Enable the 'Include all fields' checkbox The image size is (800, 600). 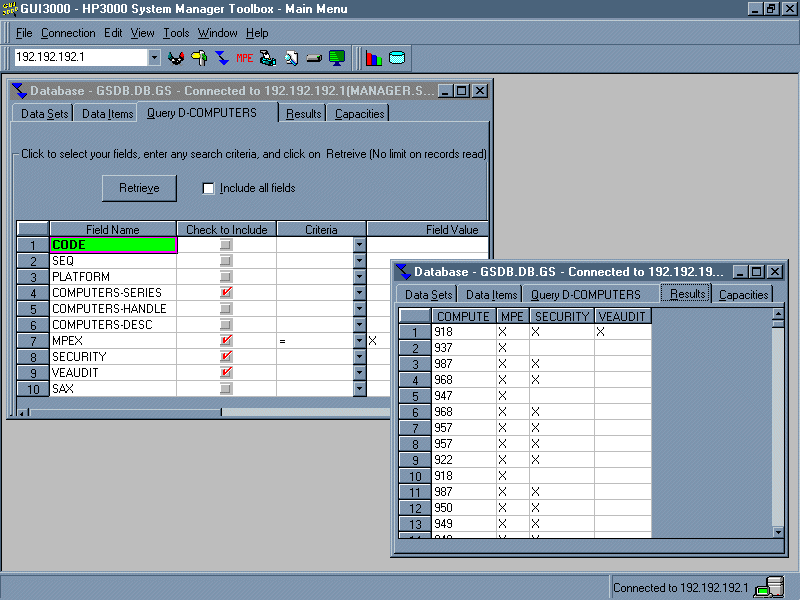(209, 188)
